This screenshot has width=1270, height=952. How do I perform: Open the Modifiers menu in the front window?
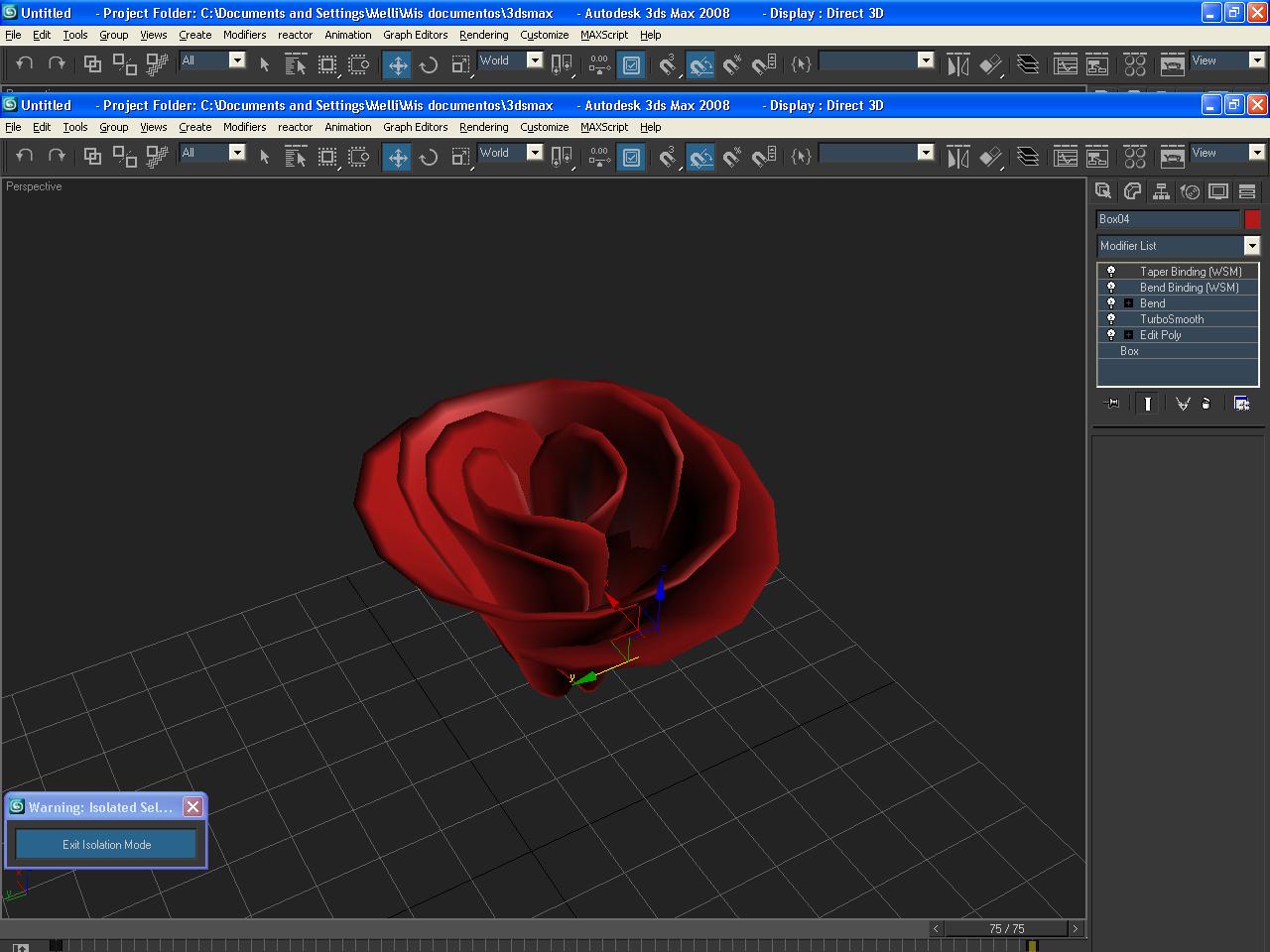pos(244,127)
